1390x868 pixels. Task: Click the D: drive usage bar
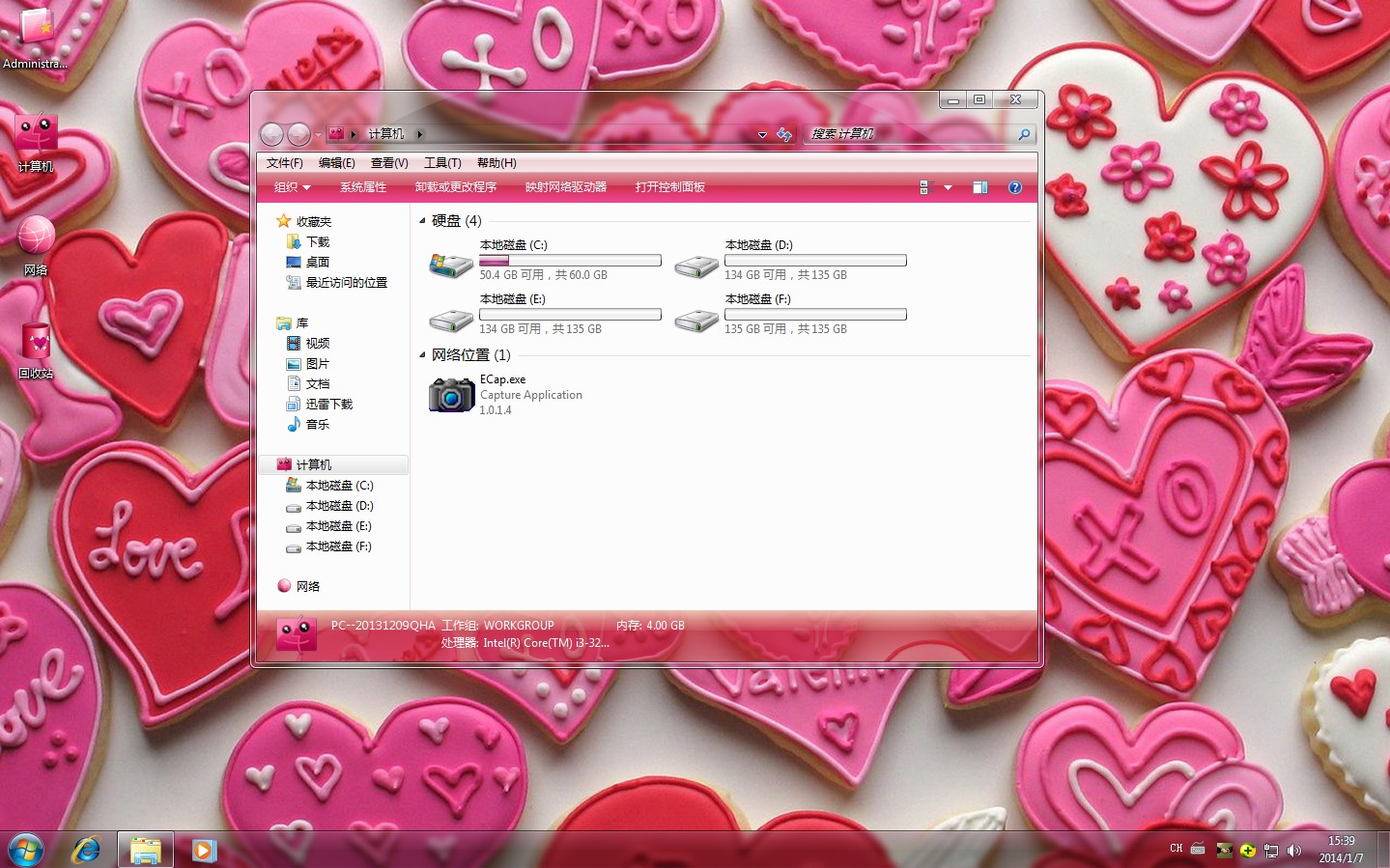[x=815, y=261]
